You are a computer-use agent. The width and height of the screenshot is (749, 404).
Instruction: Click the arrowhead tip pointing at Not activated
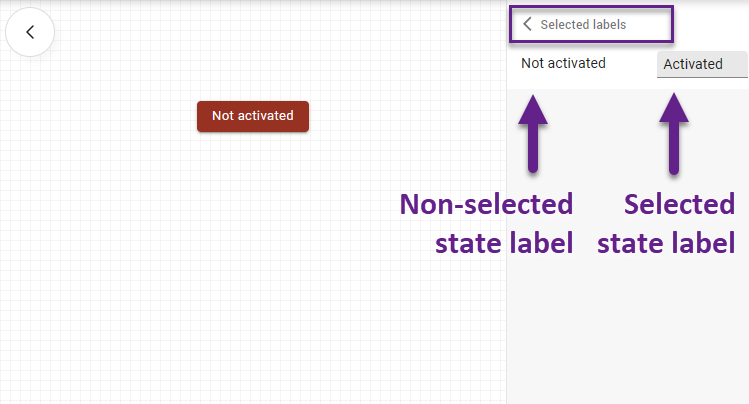[535, 96]
